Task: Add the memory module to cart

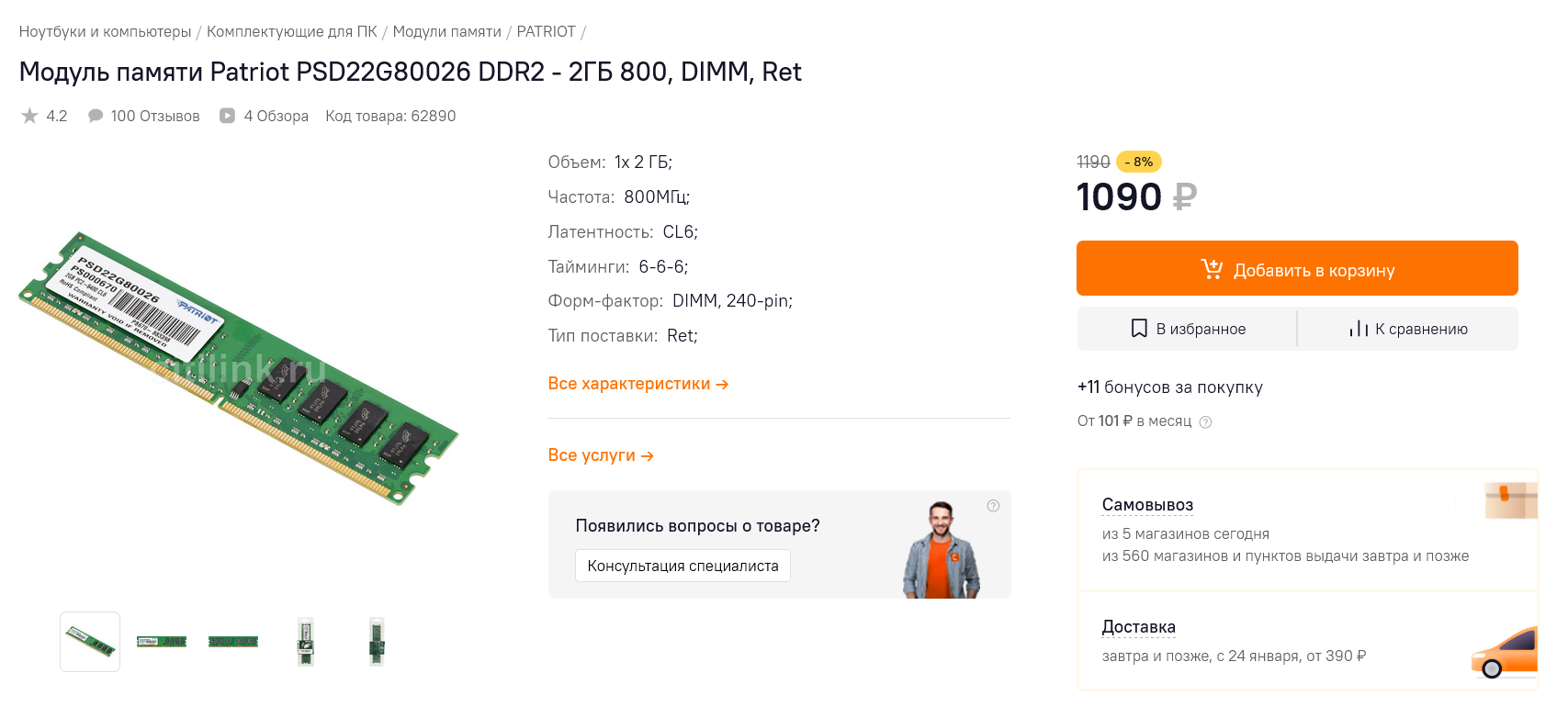Action: [1296, 269]
